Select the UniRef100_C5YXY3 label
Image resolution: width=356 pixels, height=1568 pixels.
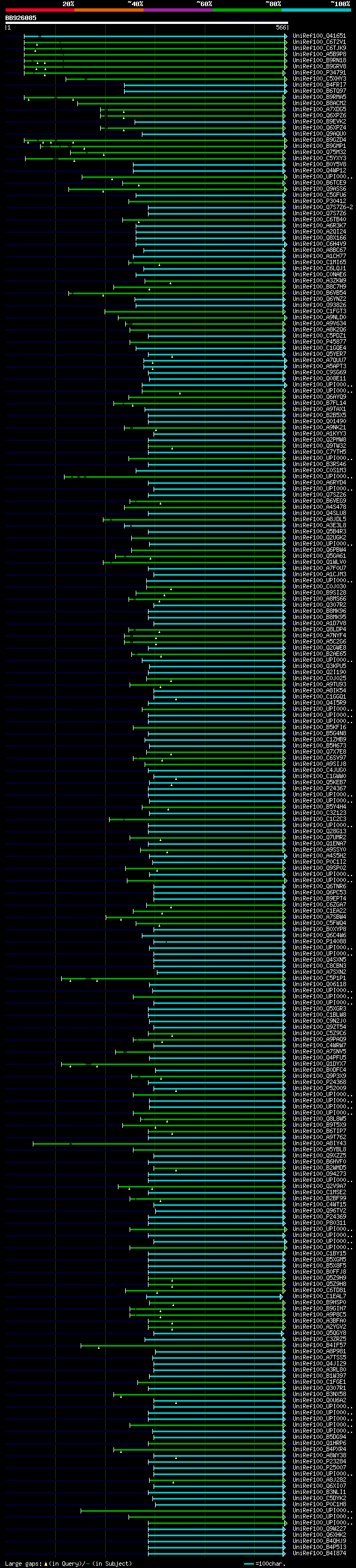point(319,159)
